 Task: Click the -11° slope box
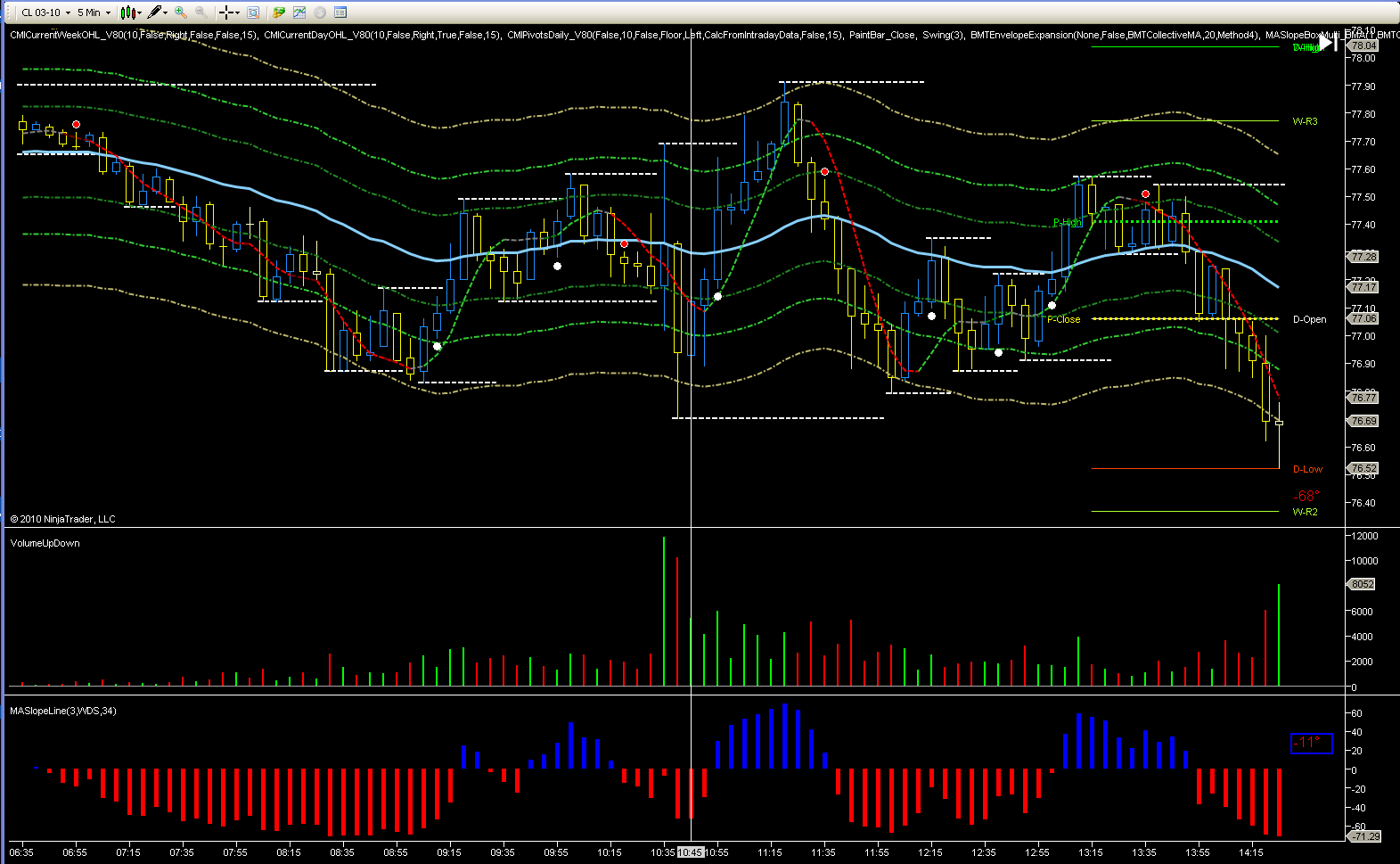tap(1311, 743)
